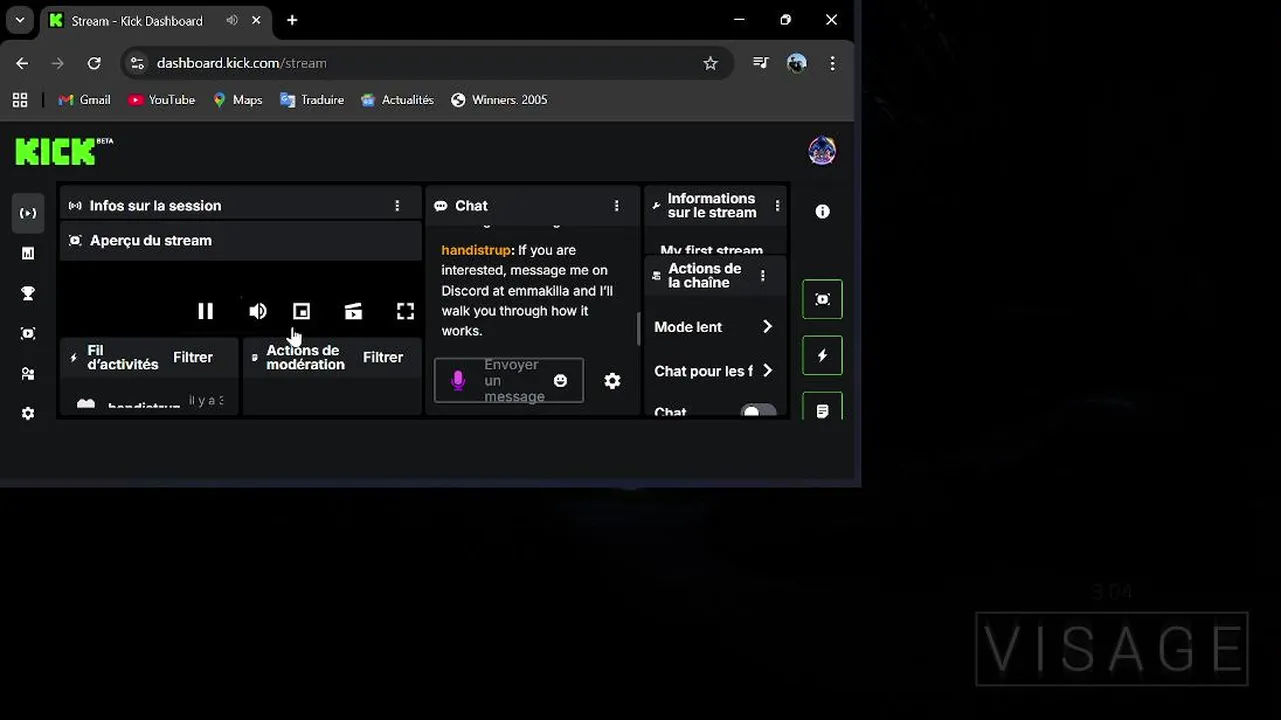Close the Stream - Kick Dashboard tab
1281x720 pixels.
click(x=258, y=20)
